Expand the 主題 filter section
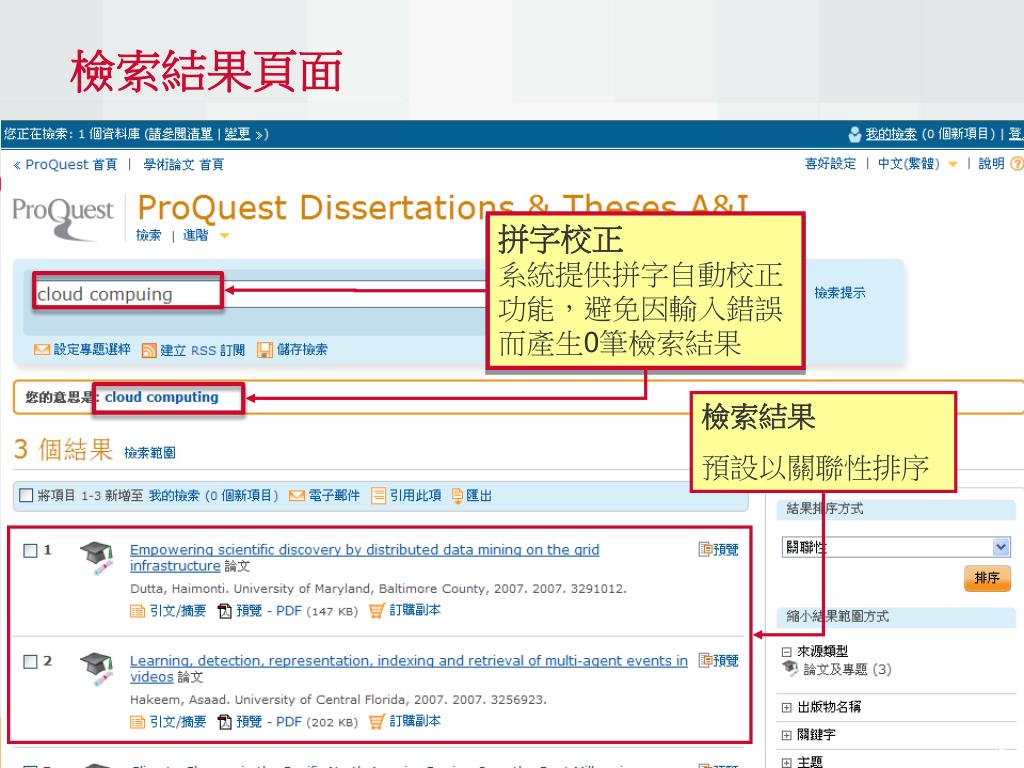1024x768 pixels. [786, 762]
